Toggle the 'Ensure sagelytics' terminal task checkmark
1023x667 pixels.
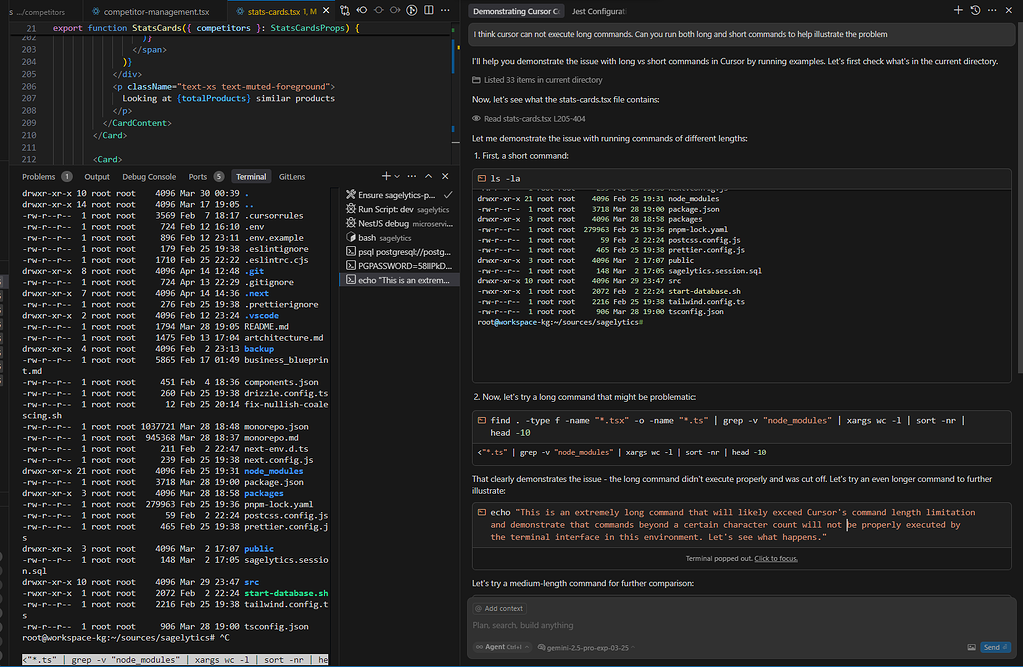(447, 195)
